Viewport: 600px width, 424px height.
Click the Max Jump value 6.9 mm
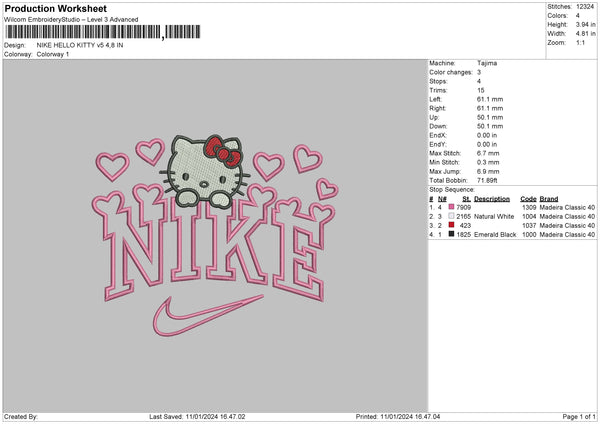pyautogui.click(x=488, y=171)
